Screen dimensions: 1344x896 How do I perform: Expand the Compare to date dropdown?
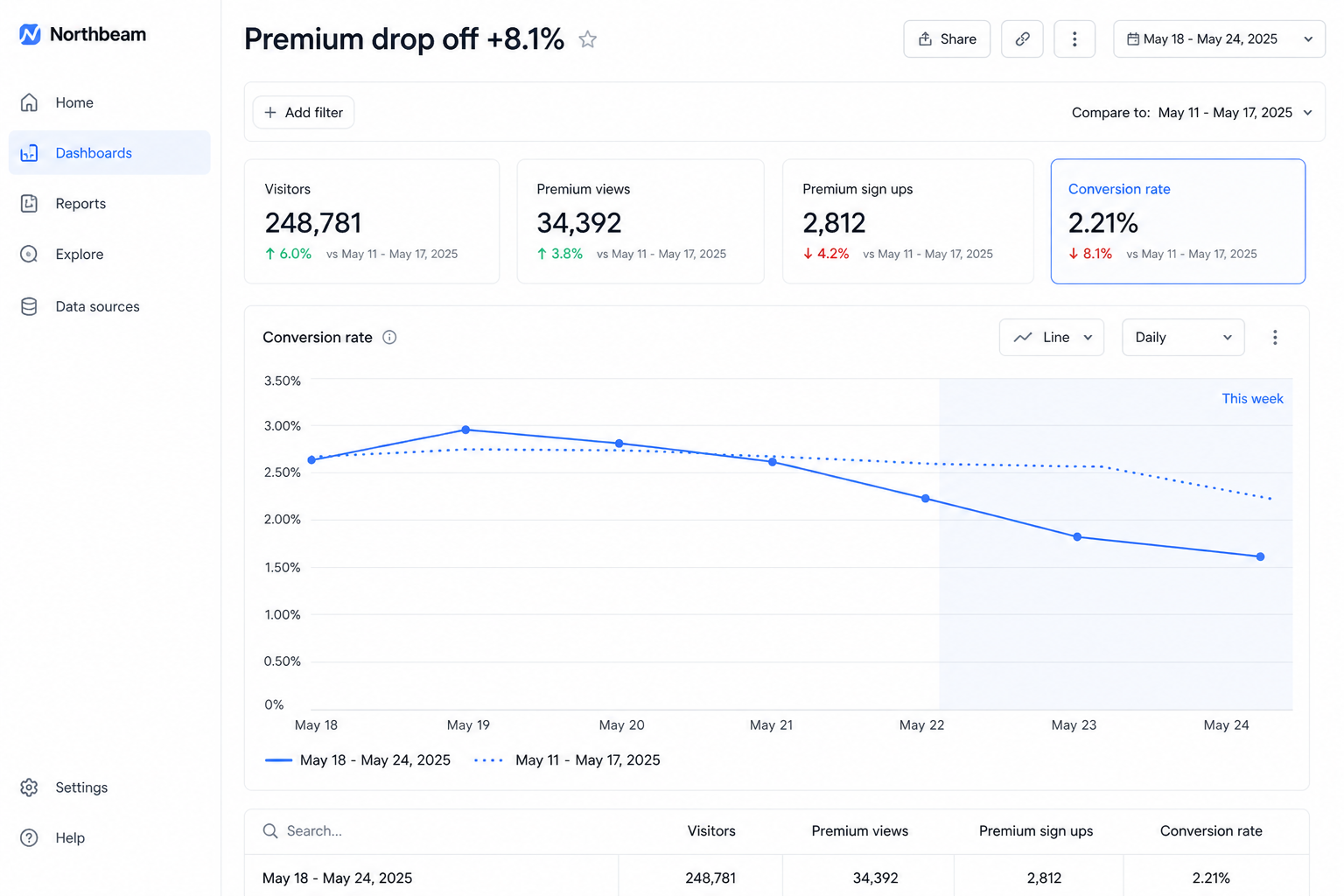[1193, 113]
